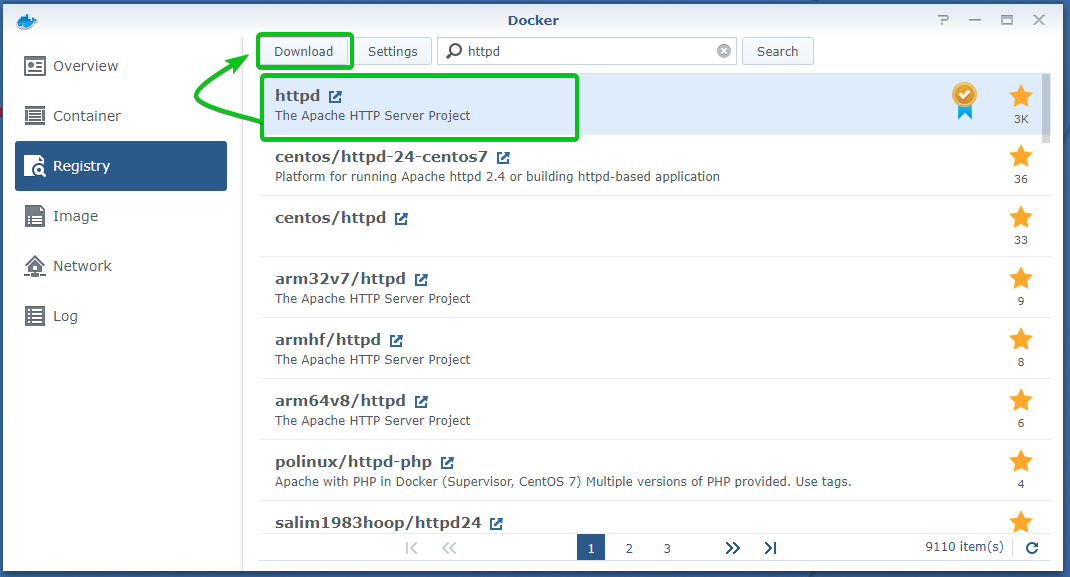Viewport: 1070px width, 577px height.
Task: Open external link for arm32v7/httpd
Action: click(x=421, y=279)
